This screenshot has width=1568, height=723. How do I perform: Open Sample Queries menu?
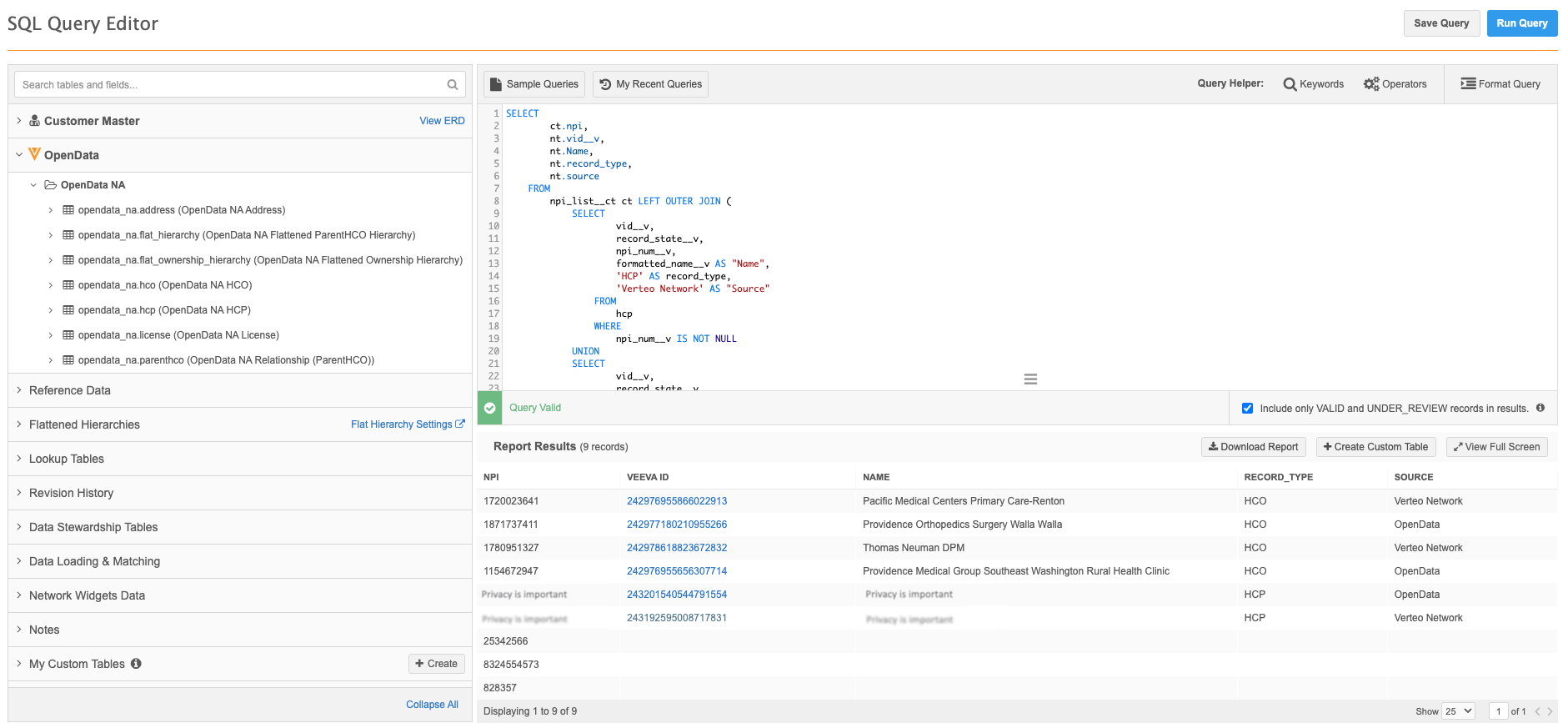(x=534, y=84)
